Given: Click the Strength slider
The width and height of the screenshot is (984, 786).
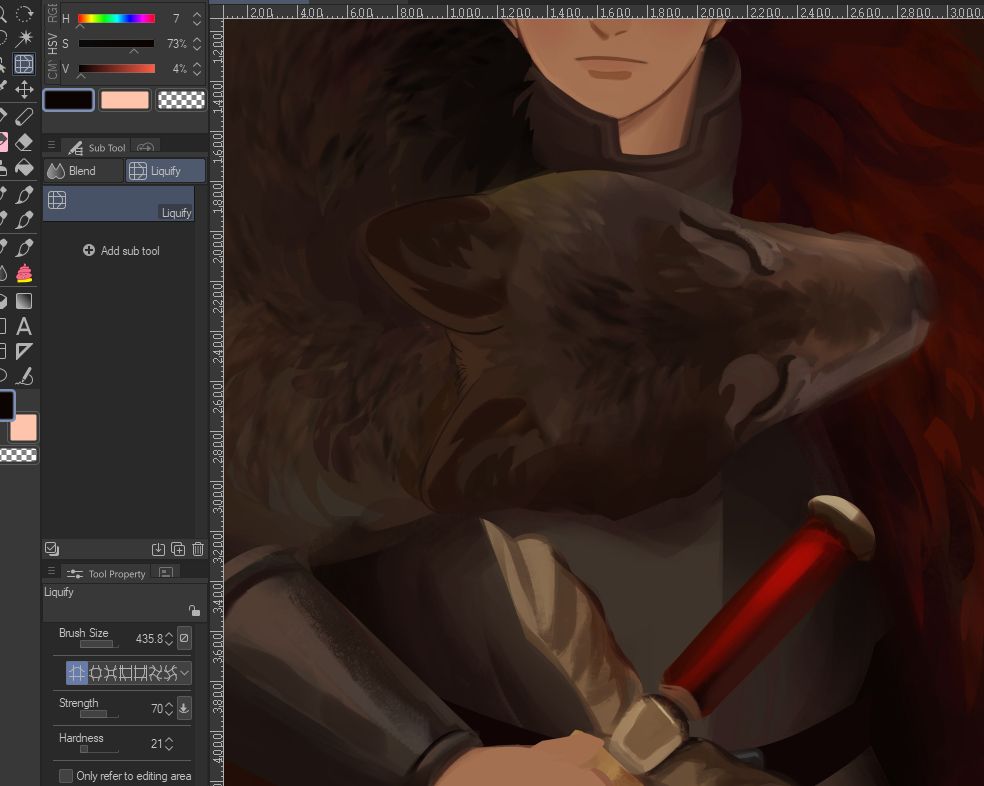Looking at the screenshot, I should point(99,714).
